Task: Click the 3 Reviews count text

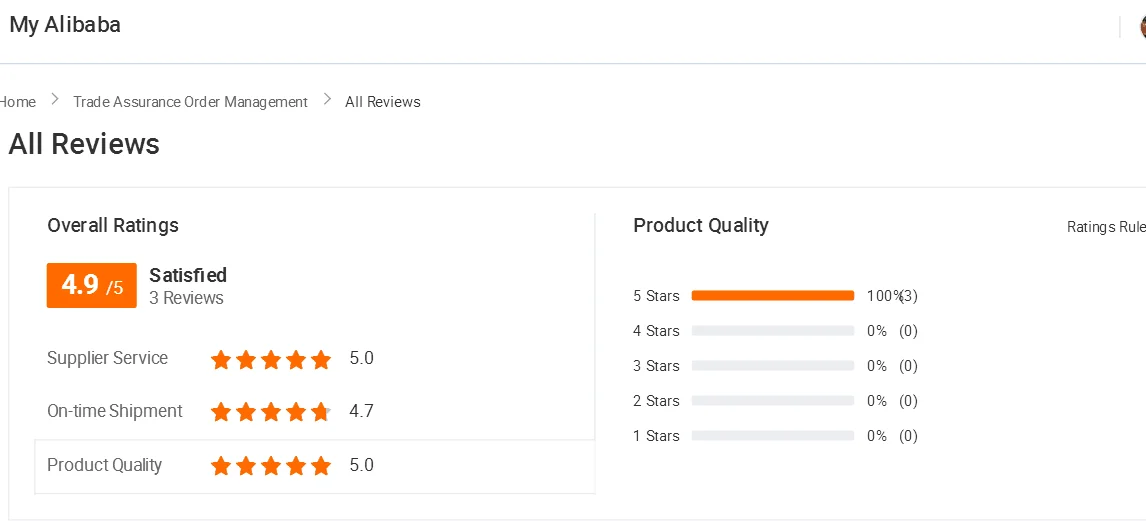Action: tap(186, 298)
